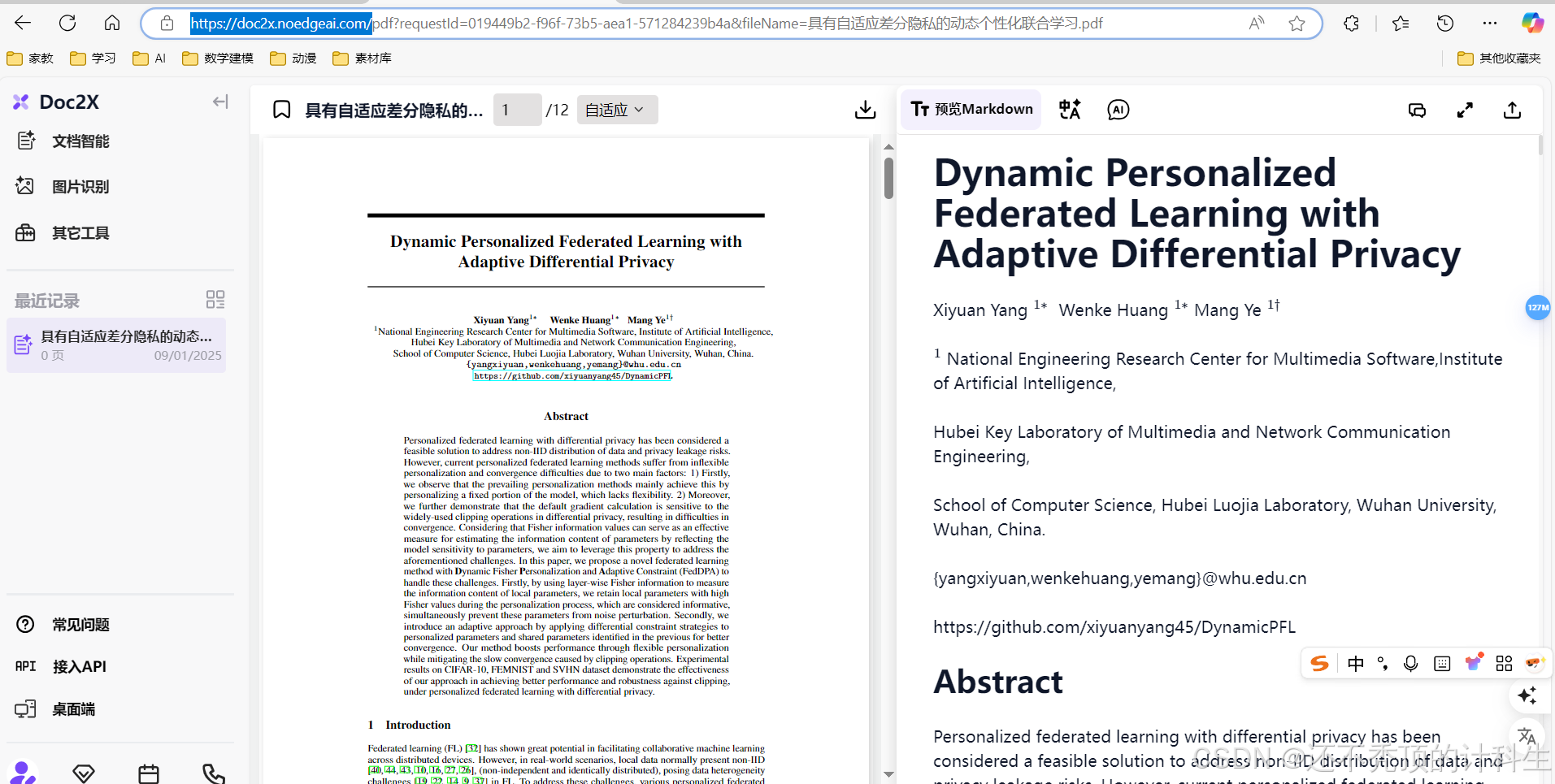Add page to favorites star icon
This screenshot has height=784, width=1555.
(x=1297, y=24)
